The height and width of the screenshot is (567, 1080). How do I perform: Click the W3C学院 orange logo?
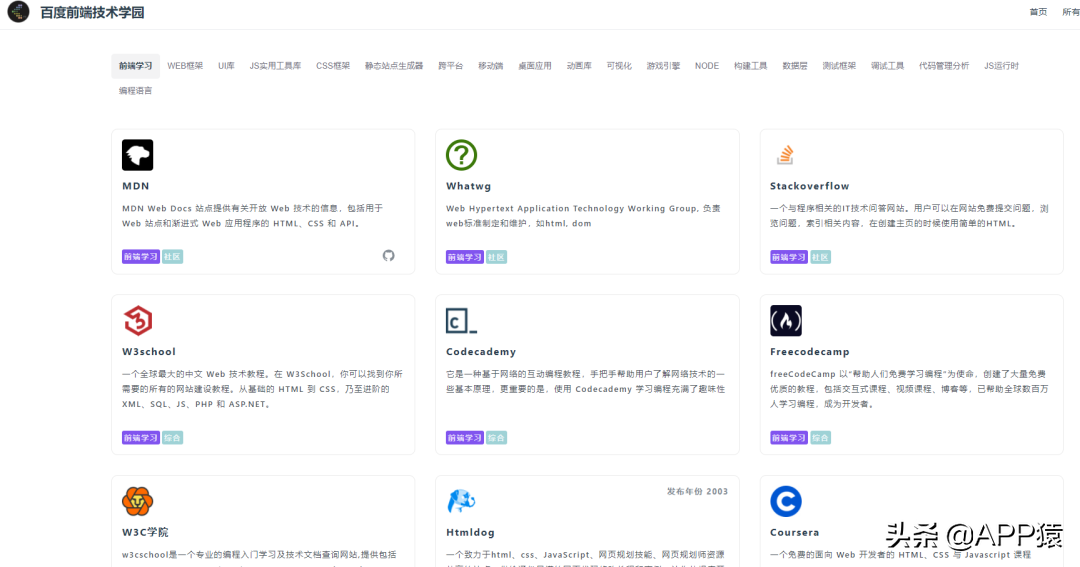coord(137,501)
